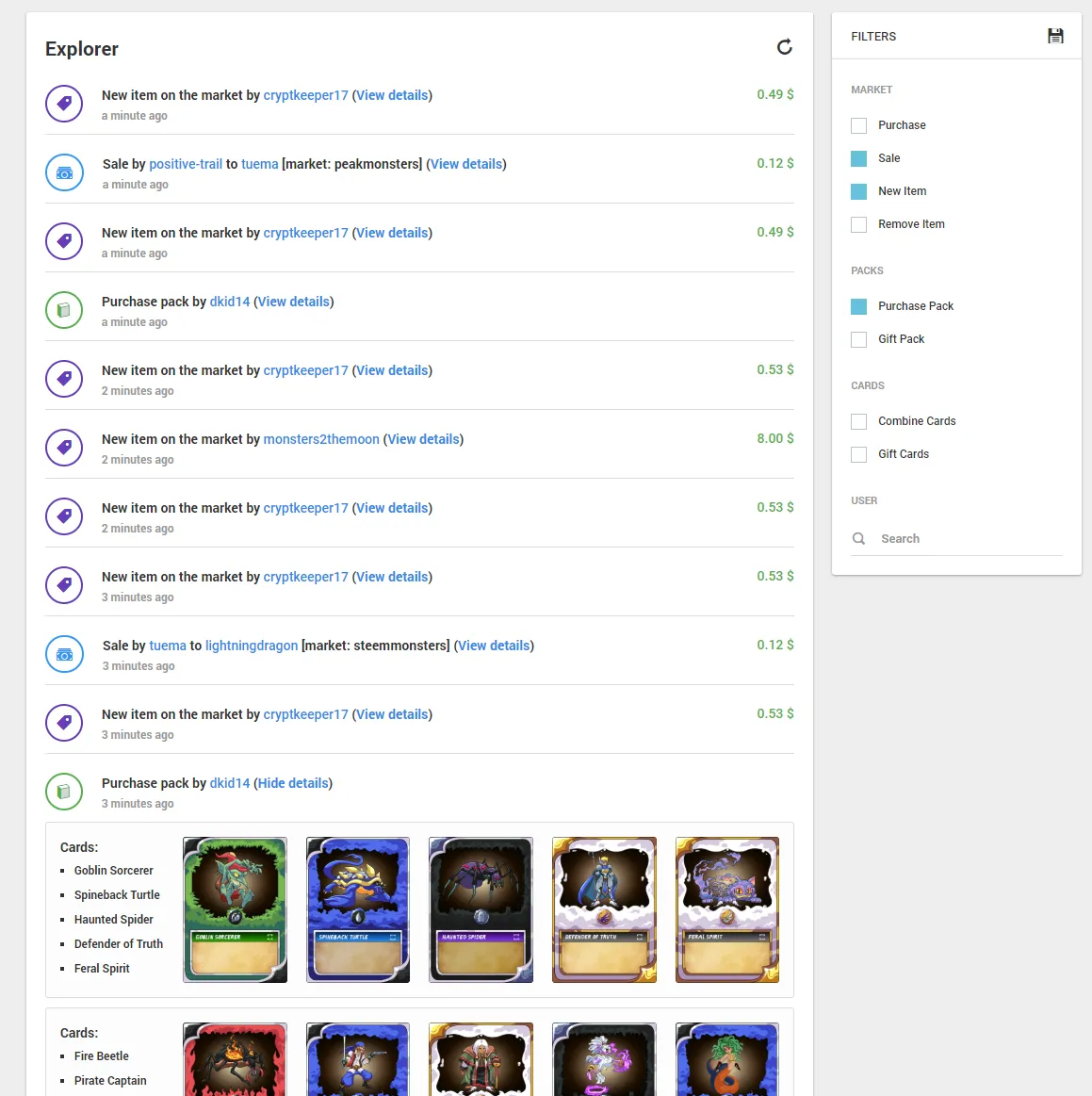View details of monsters2themoon listing

[x=423, y=439]
